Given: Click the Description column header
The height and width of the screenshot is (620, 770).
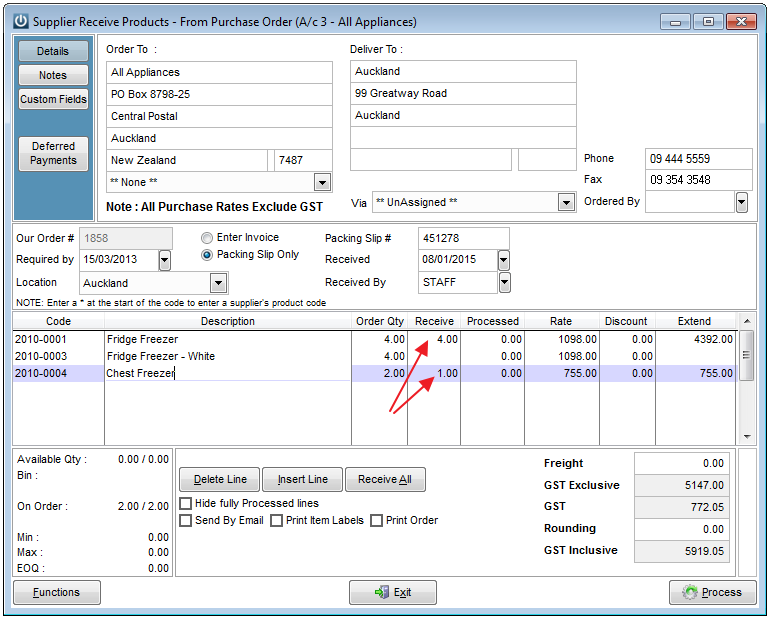Looking at the screenshot, I should [228, 322].
